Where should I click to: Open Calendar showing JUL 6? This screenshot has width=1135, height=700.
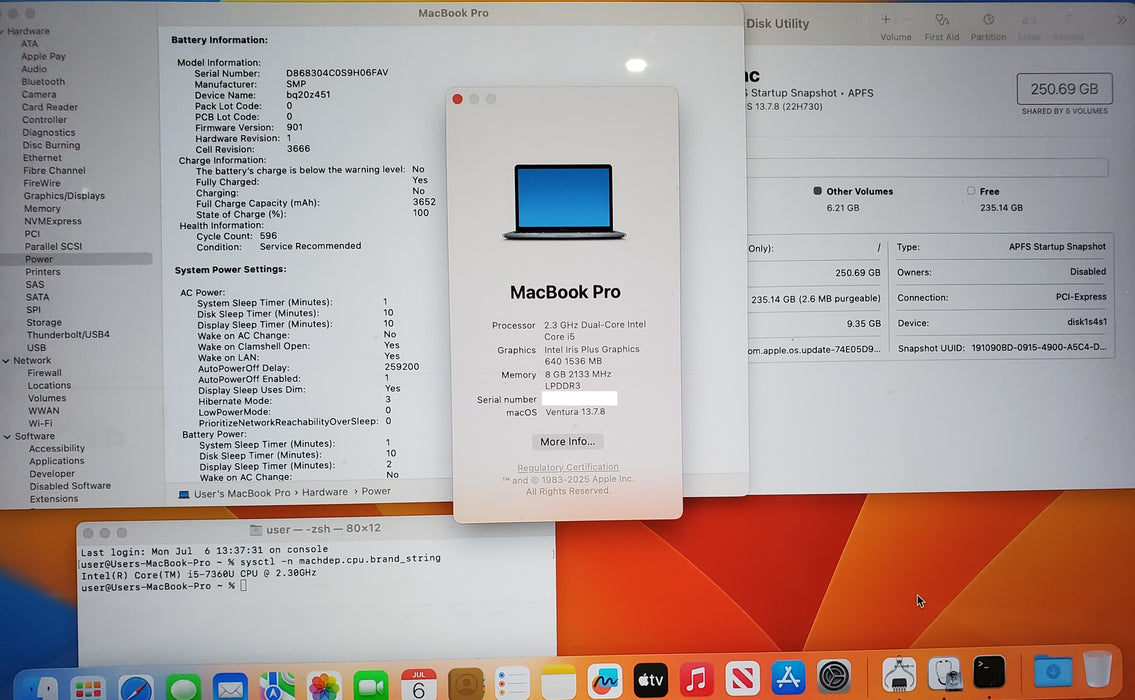[418, 684]
